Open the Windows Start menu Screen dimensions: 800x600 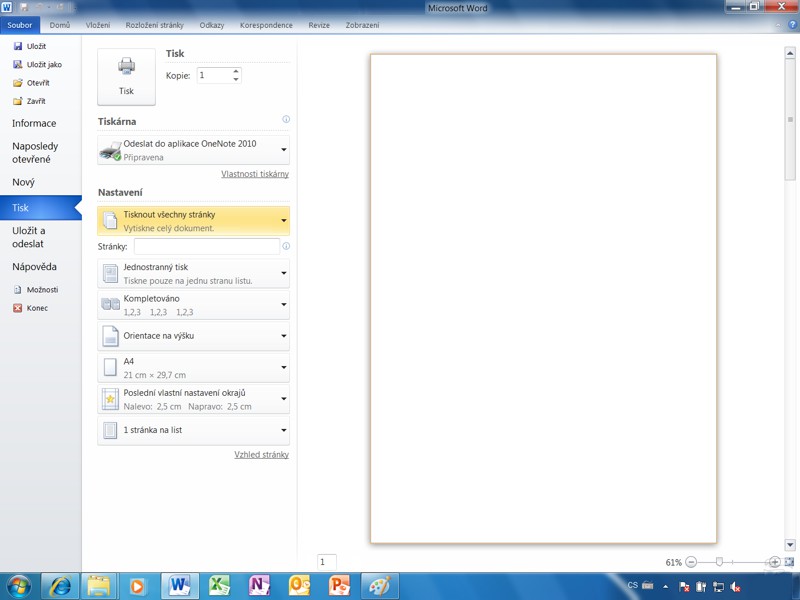click(x=19, y=586)
